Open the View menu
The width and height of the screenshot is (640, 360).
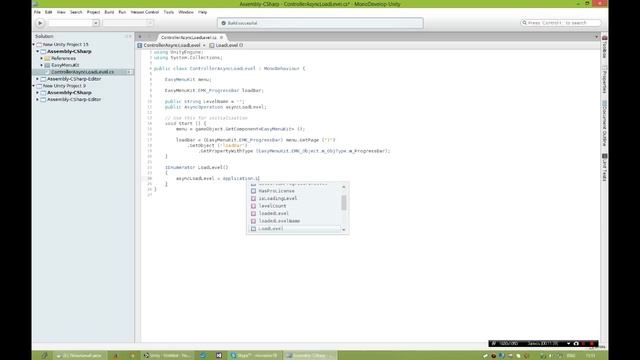(x=61, y=12)
